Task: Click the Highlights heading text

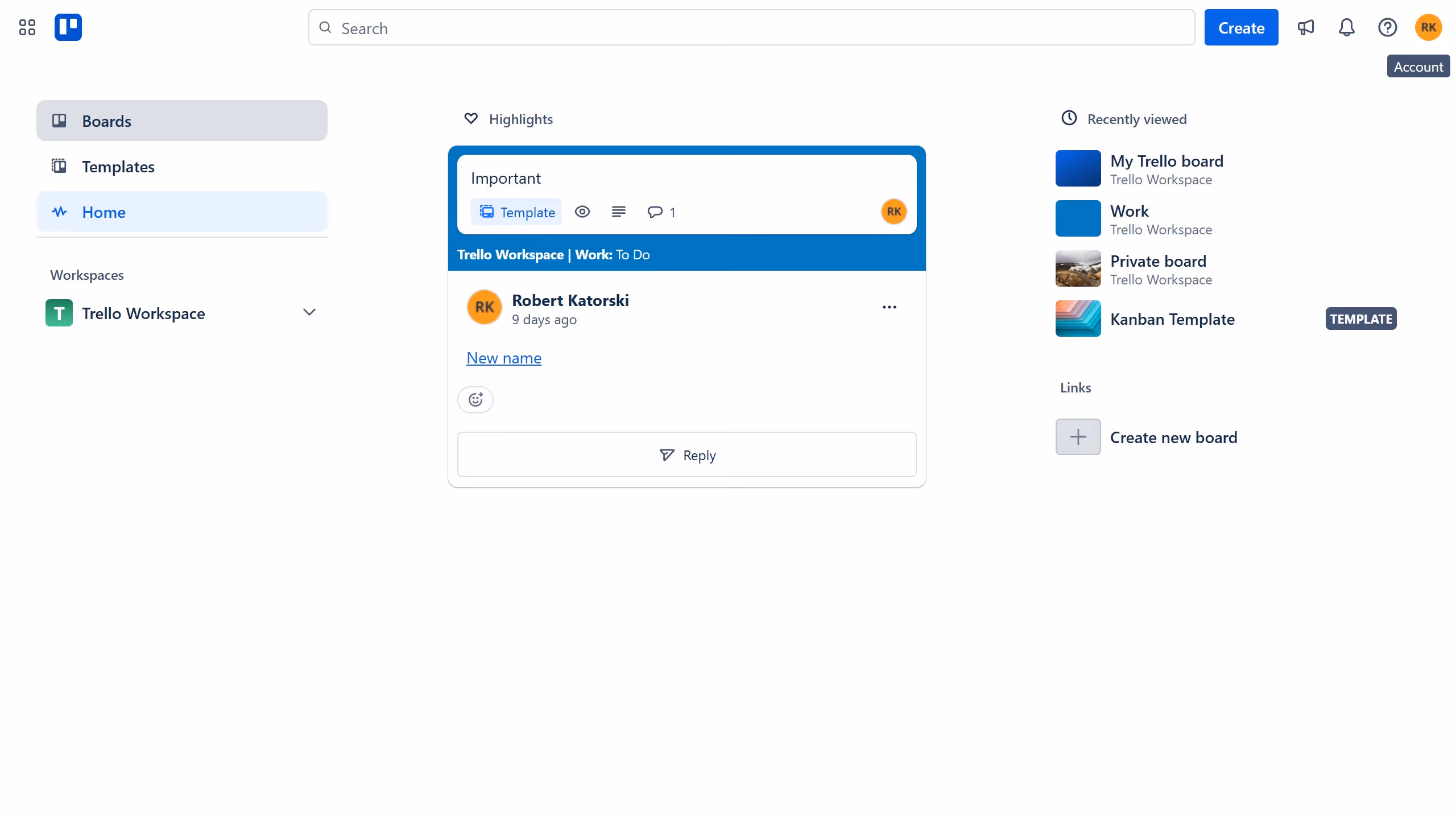Action: tap(521, 119)
